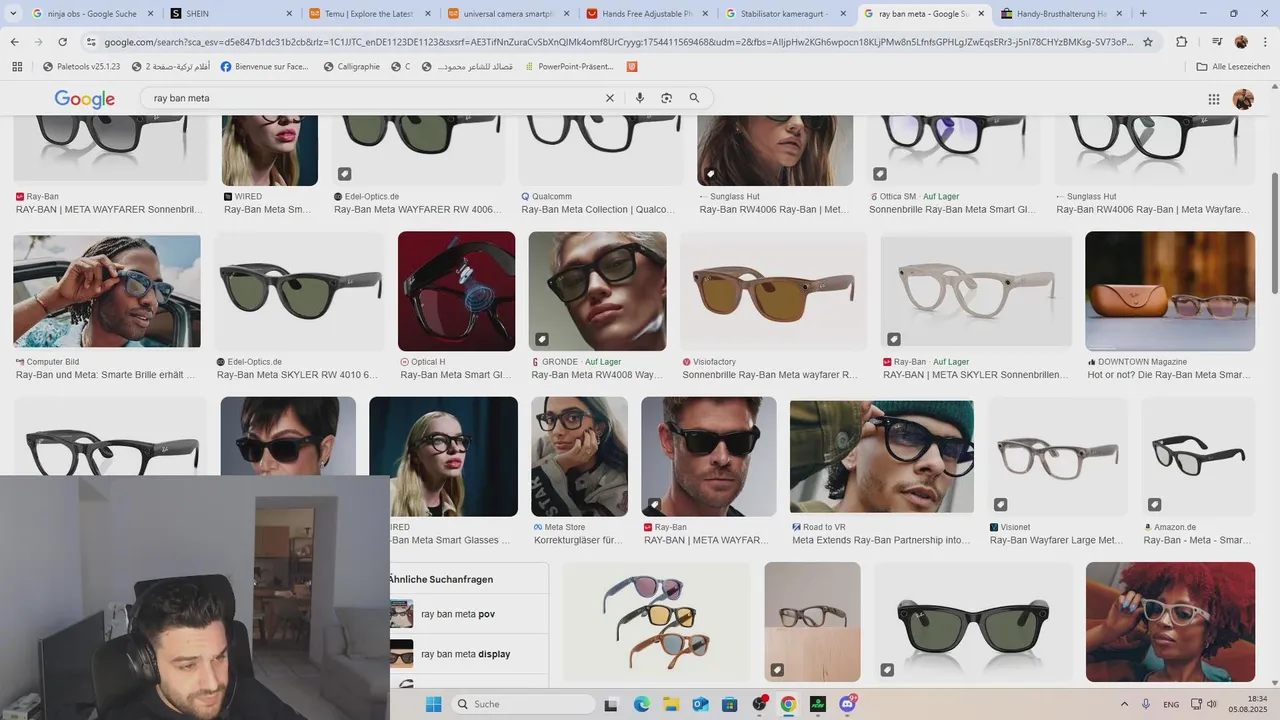This screenshot has height=720, width=1280.
Task: Open Computer Bild smart glasses thumbnail
Action: point(107,291)
